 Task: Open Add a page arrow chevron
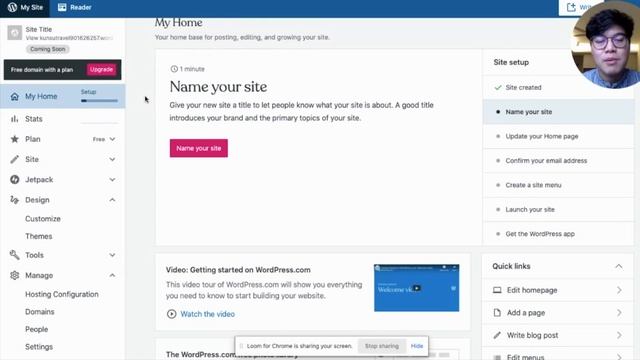[619, 313]
